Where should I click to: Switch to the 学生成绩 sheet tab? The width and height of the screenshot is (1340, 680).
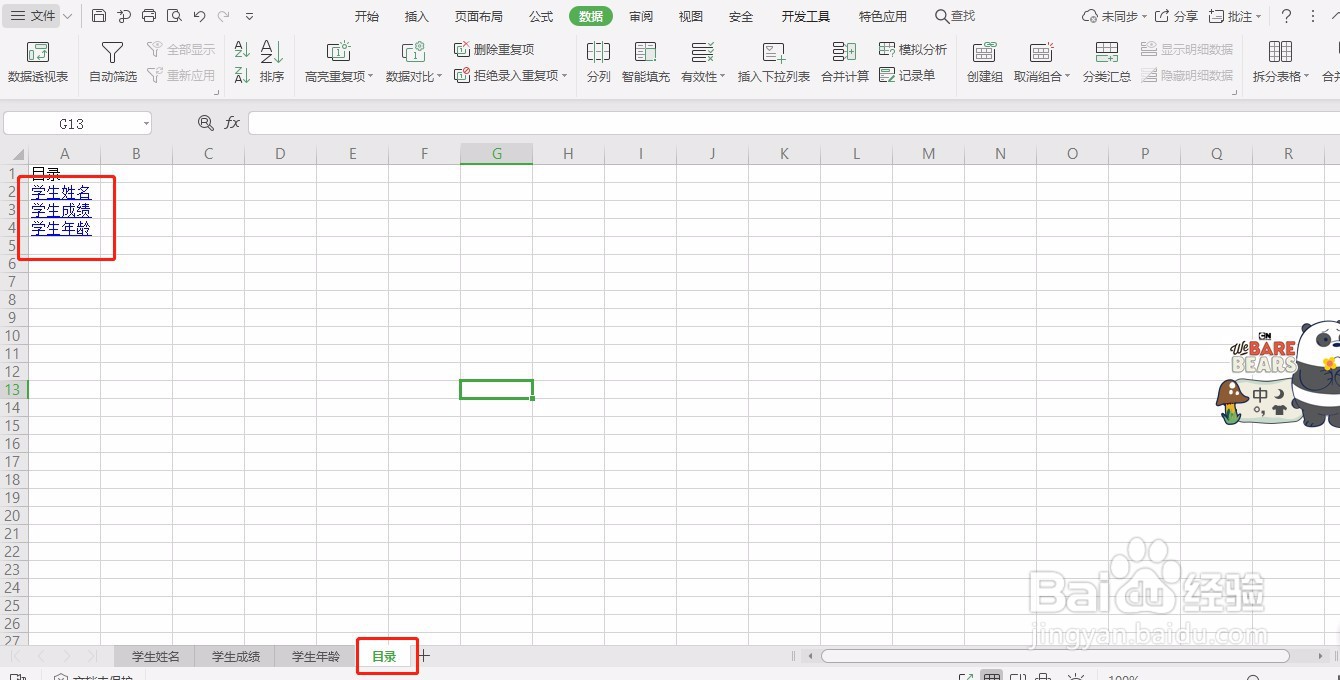tap(236, 657)
